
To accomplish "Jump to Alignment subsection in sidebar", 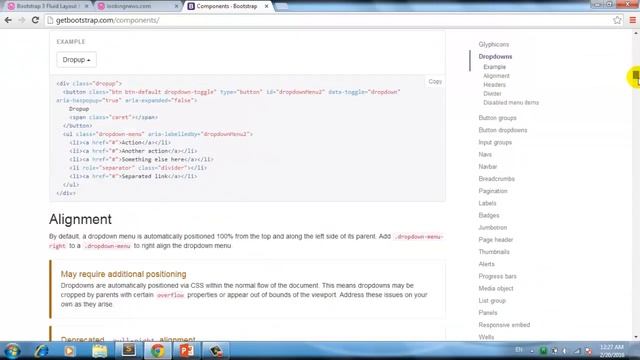I will point(496,76).
